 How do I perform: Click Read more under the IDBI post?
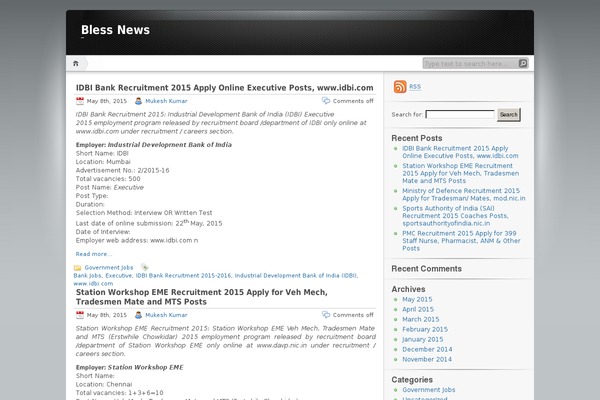click(94, 254)
